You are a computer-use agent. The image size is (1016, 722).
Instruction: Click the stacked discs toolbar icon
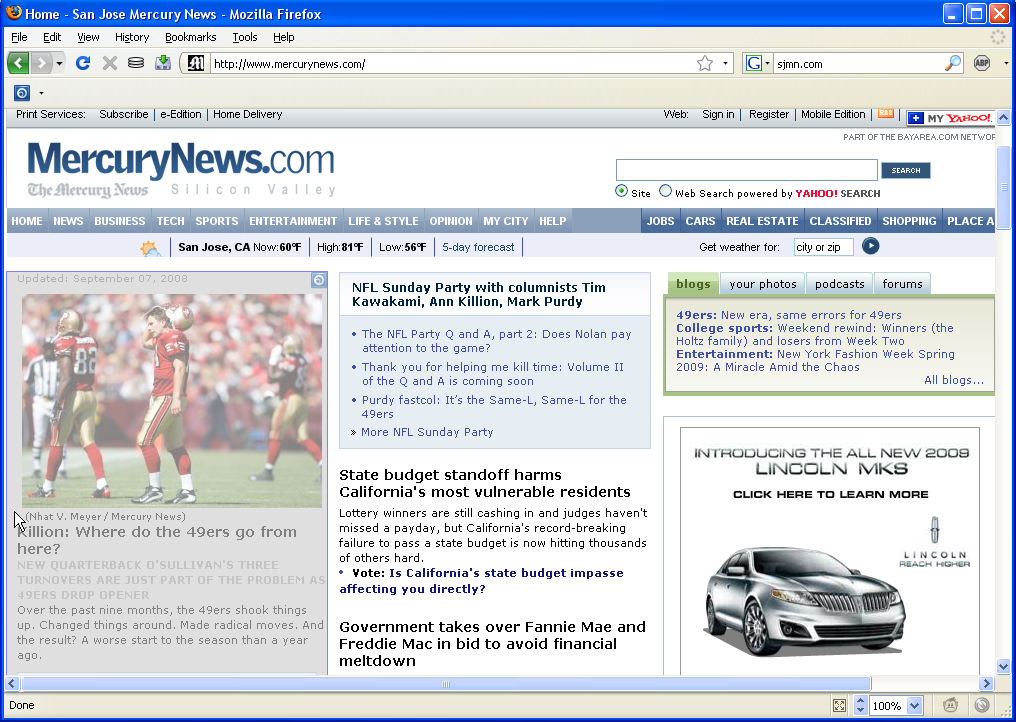tap(136, 63)
